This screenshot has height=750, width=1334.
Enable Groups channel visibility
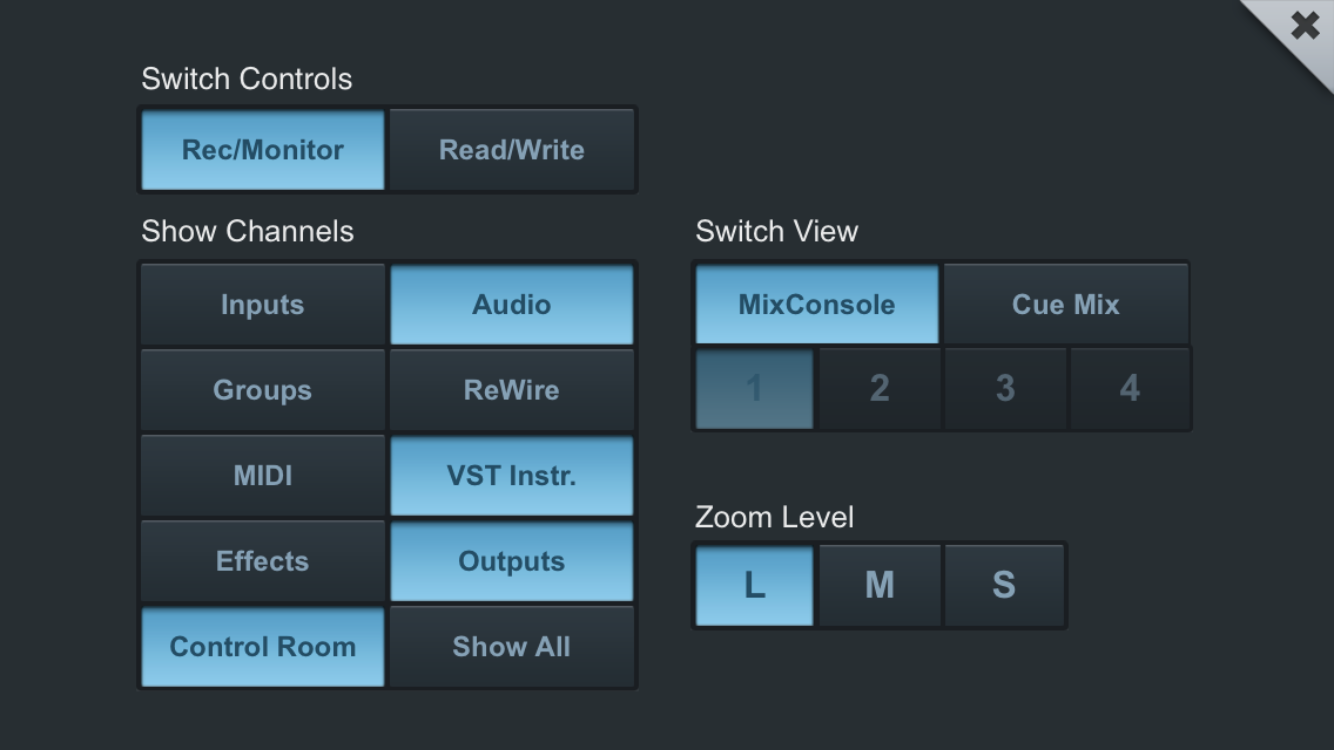click(x=262, y=390)
